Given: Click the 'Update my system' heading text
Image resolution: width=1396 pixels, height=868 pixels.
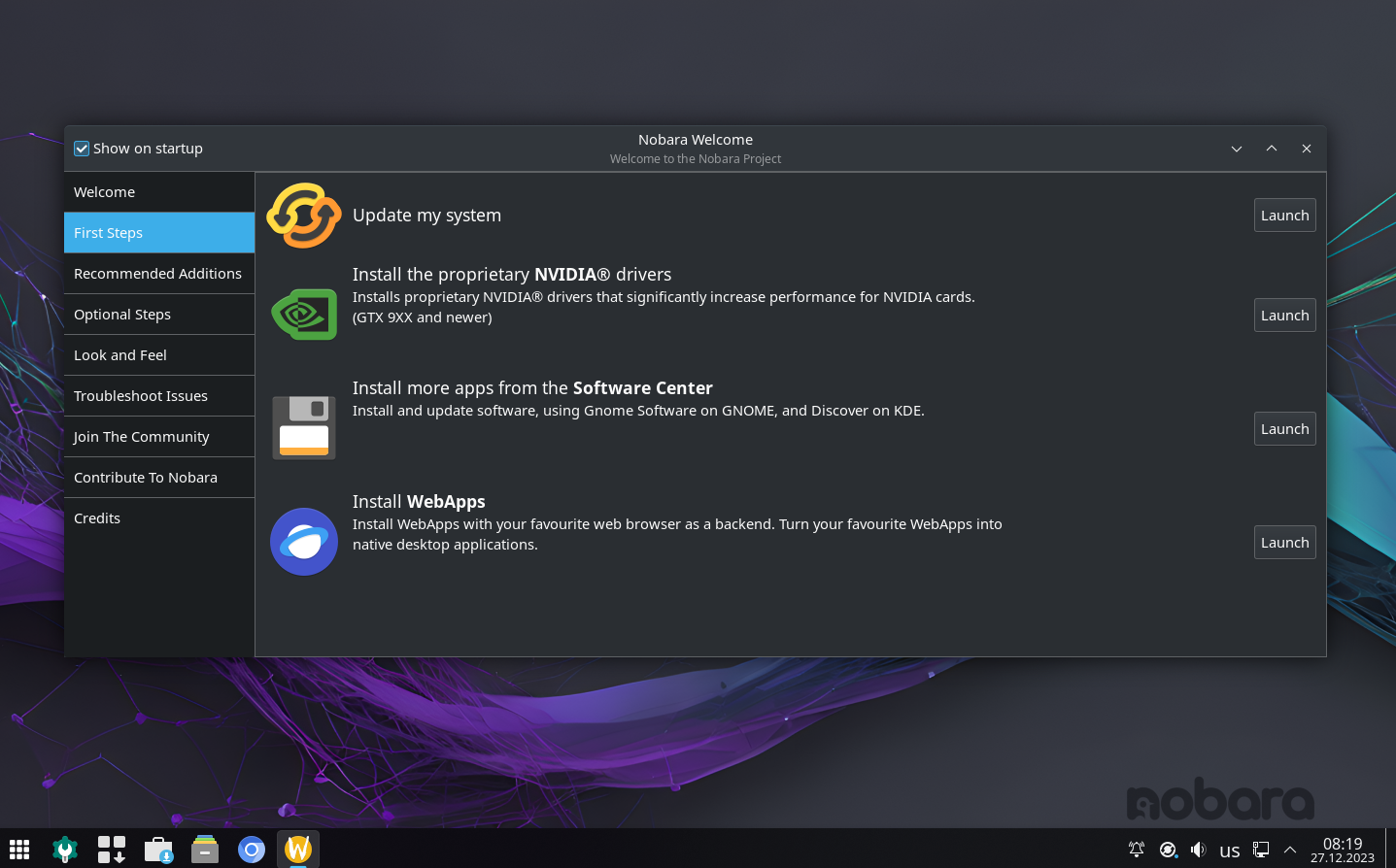Looking at the screenshot, I should 426,216.
